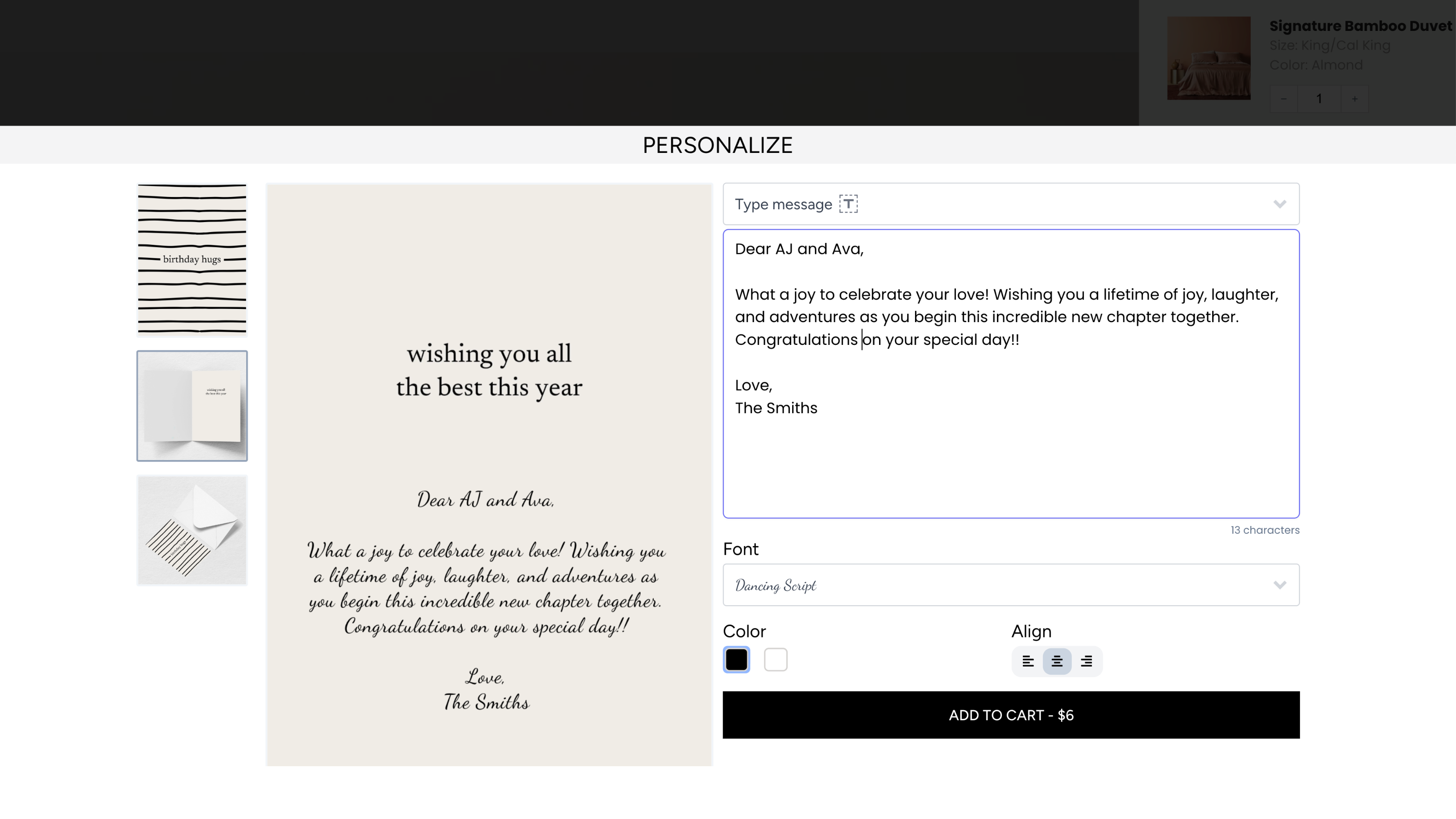
Task: Choose the black text color swatch
Action: coord(736,660)
